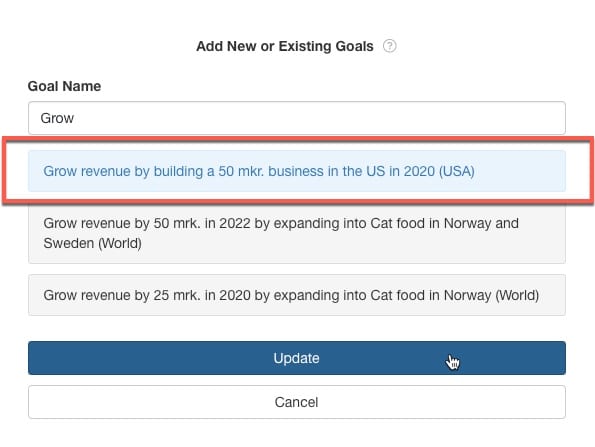Dismiss the dialog using Cancel
This screenshot has width=595, height=447.
click(297, 402)
